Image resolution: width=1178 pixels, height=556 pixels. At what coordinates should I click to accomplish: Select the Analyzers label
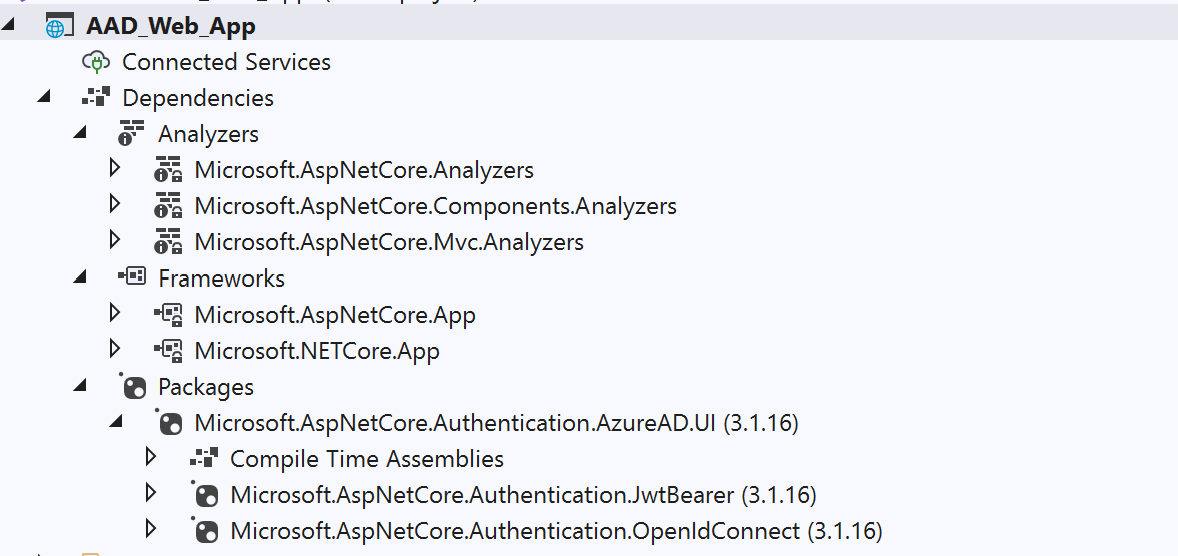[208, 134]
